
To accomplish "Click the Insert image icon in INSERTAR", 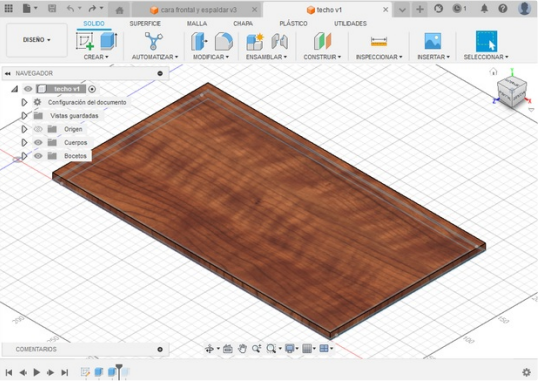I will pyautogui.click(x=433, y=41).
